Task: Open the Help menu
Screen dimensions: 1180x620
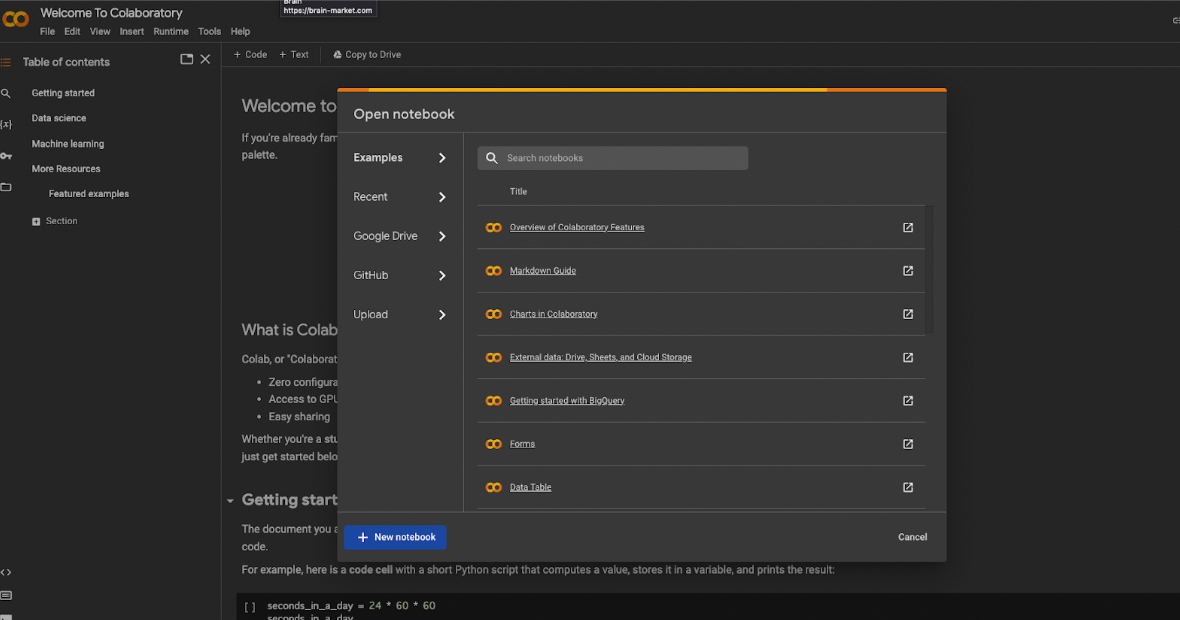Action: (240, 32)
